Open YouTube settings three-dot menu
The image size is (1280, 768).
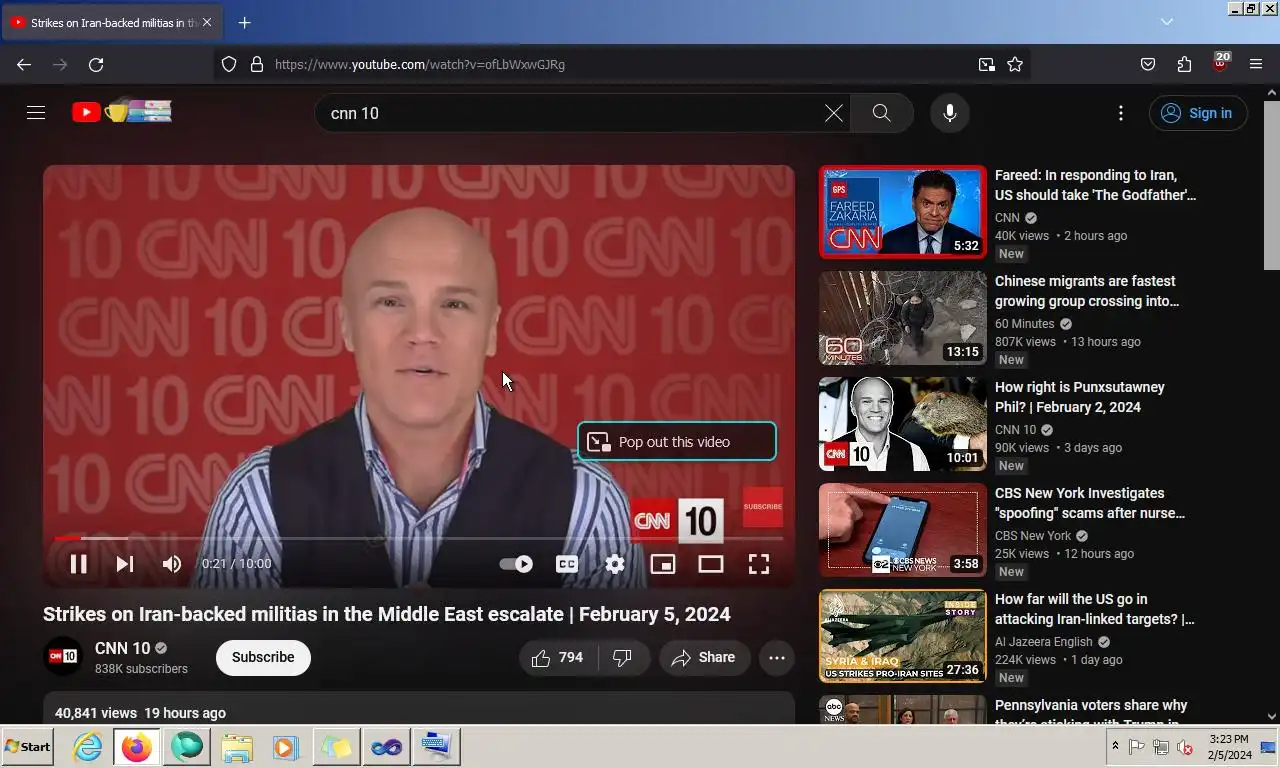pos(1121,113)
